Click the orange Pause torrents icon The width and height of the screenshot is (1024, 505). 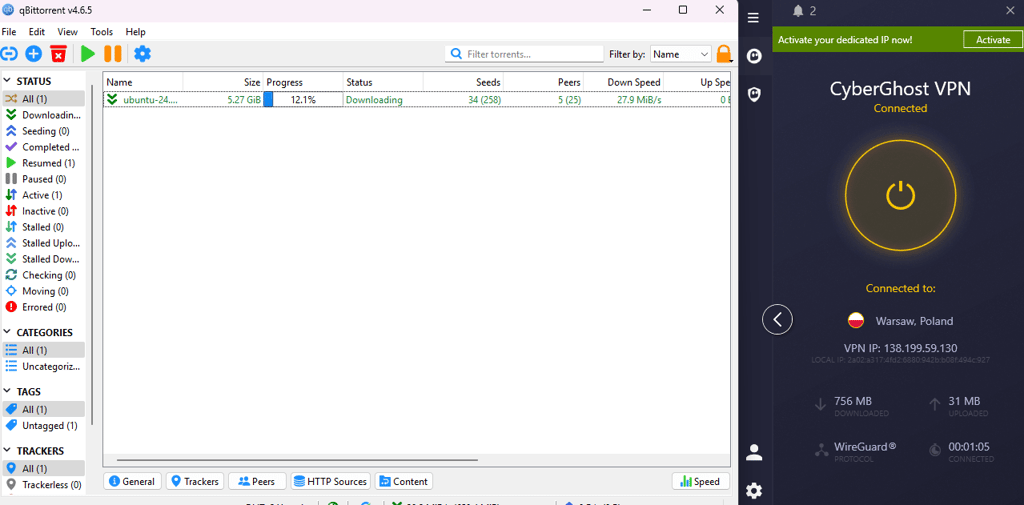[x=112, y=54]
